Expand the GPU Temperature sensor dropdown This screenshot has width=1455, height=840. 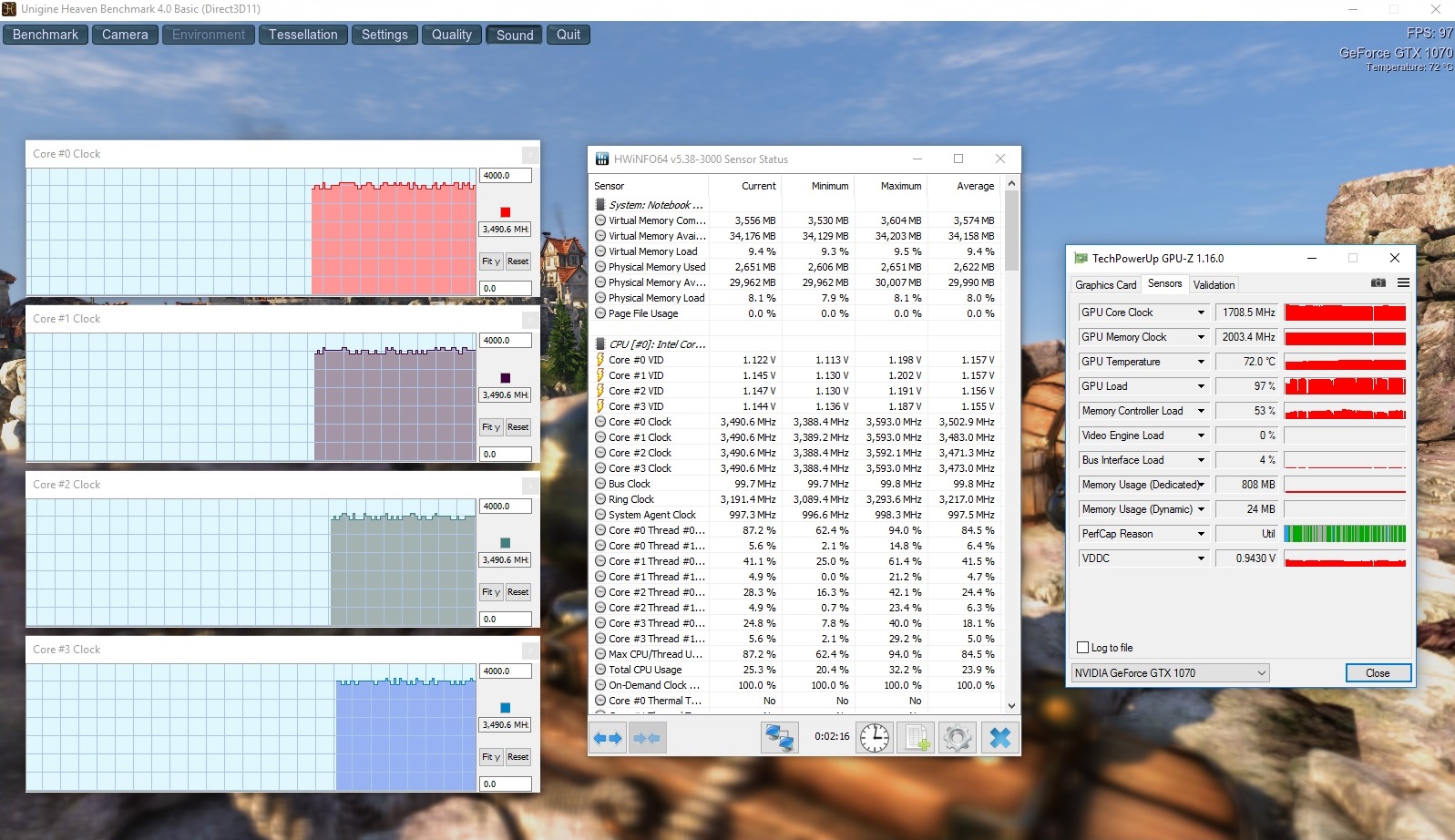click(x=1201, y=362)
